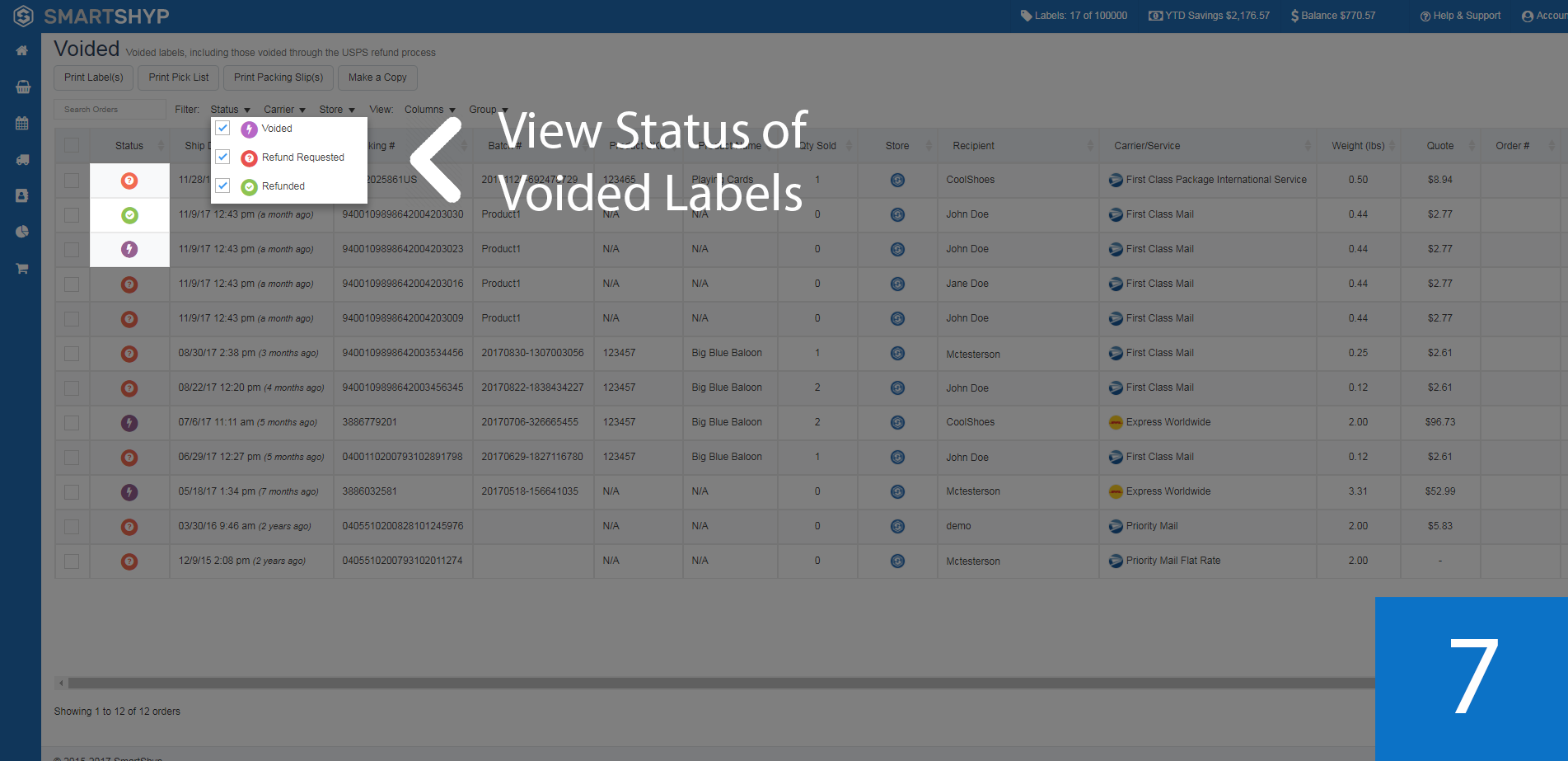Sort by the Quote column header
Image resolution: width=1568 pixels, height=761 pixels.
pos(1440,146)
